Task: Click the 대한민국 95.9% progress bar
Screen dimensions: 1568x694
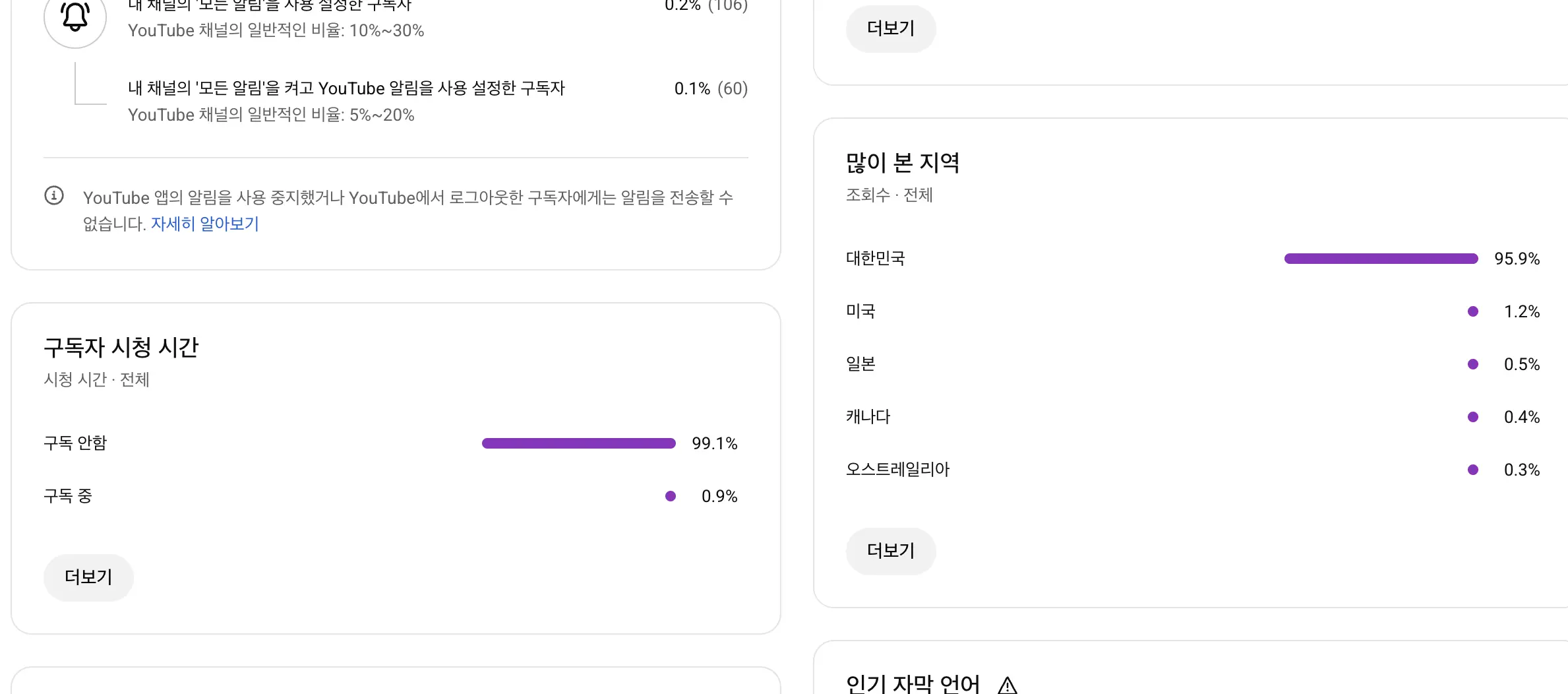Action: 1381,258
